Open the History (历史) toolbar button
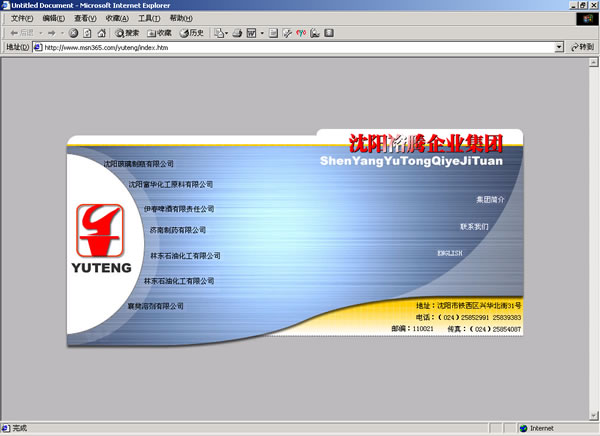600x436 pixels. coord(192,33)
